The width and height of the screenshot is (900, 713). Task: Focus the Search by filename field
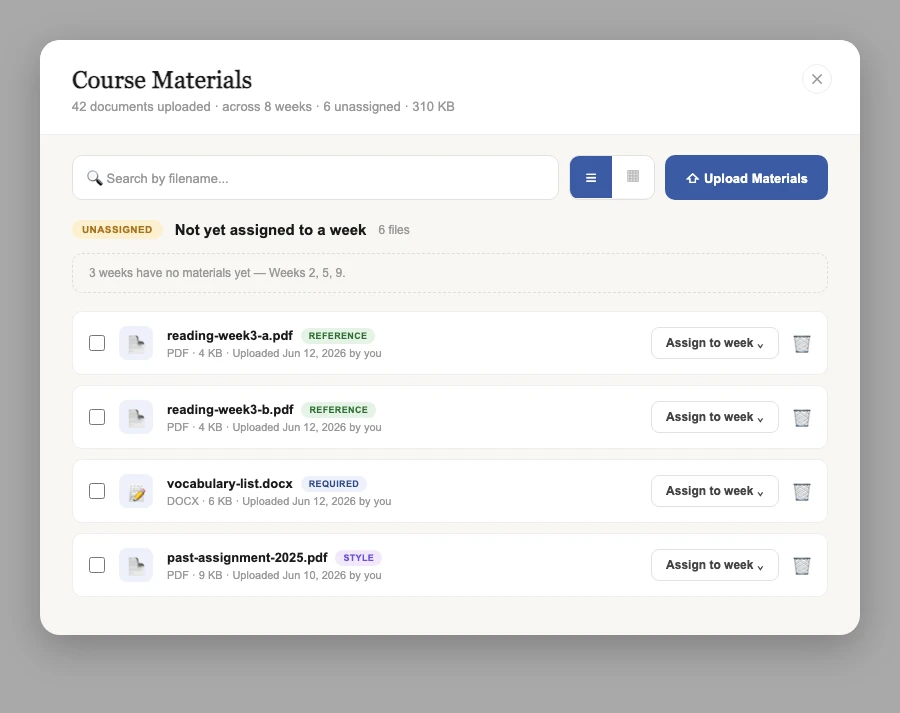[x=315, y=178]
